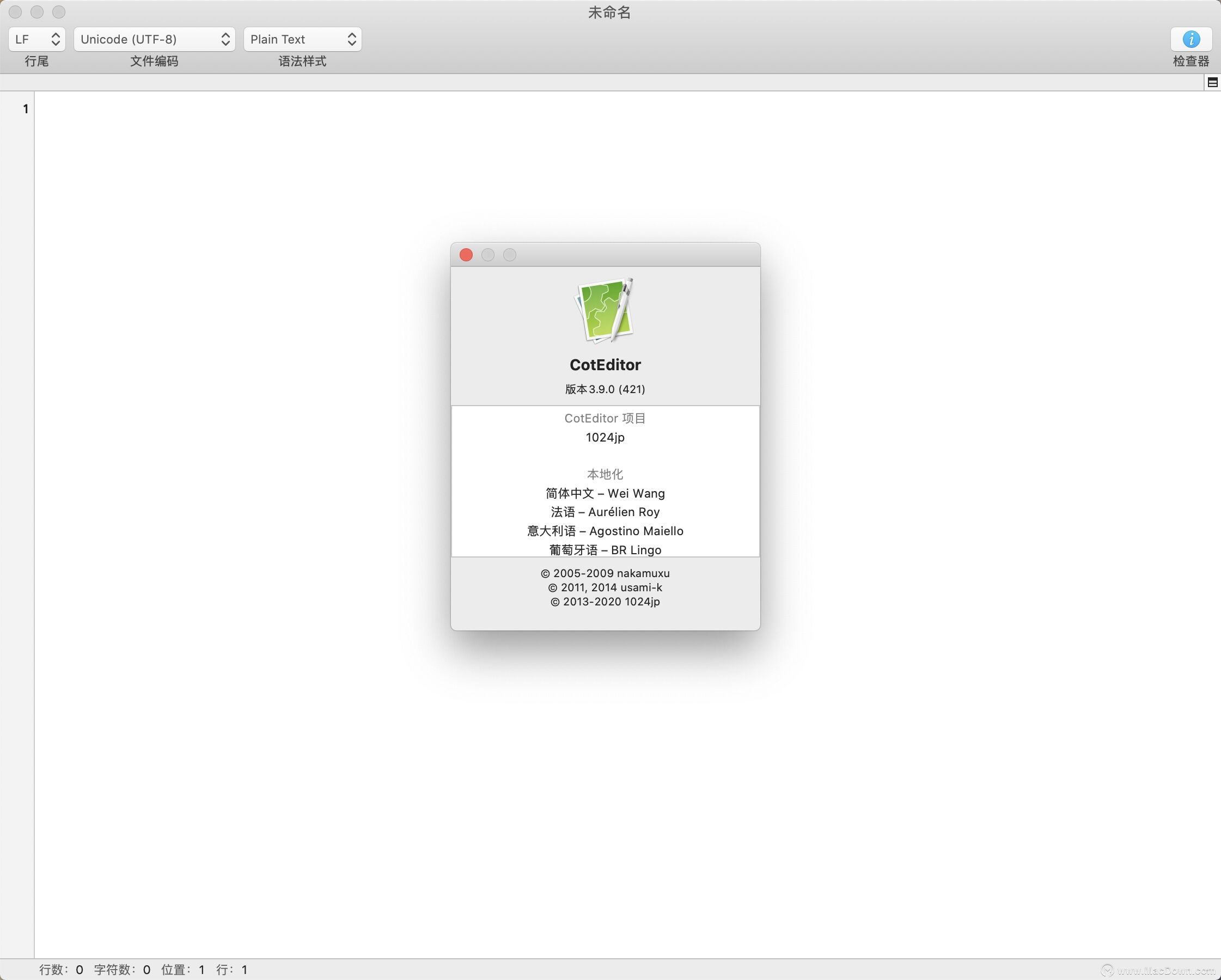Screen dimensions: 1221x980
Task: Click the split editor icon below the toolbar
Action: pos(1212,83)
